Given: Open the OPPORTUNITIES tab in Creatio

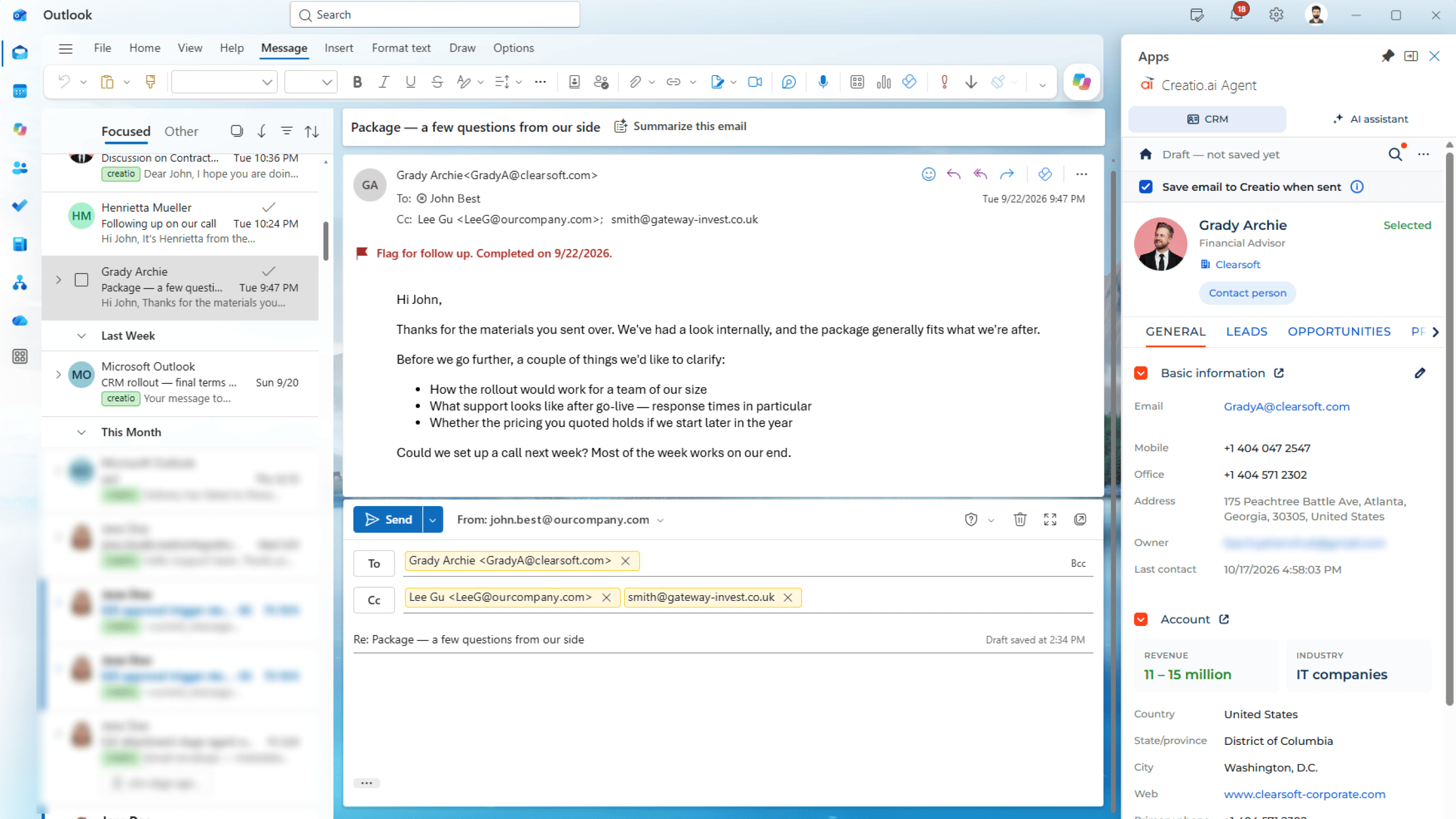Looking at the screenshot, I should [1338, 332].
